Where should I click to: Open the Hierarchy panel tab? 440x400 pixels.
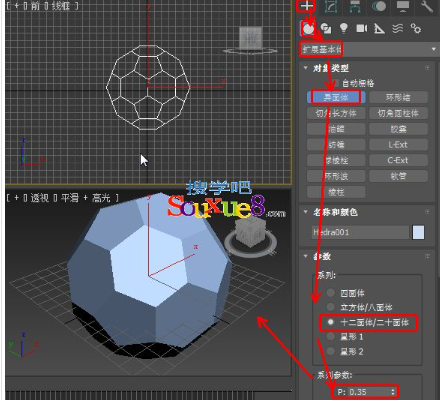pos(355,6)
